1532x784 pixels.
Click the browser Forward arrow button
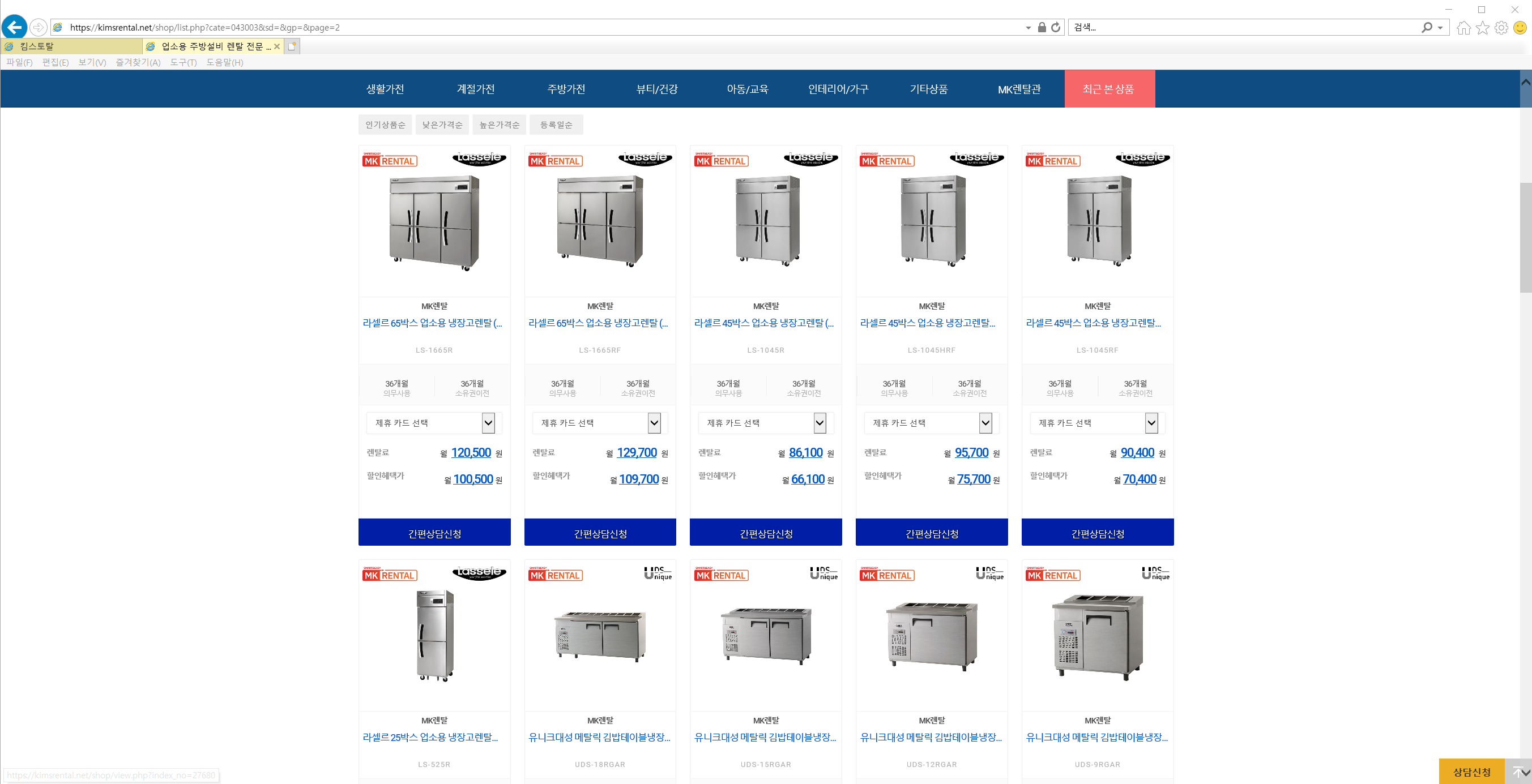click(38, 27)
